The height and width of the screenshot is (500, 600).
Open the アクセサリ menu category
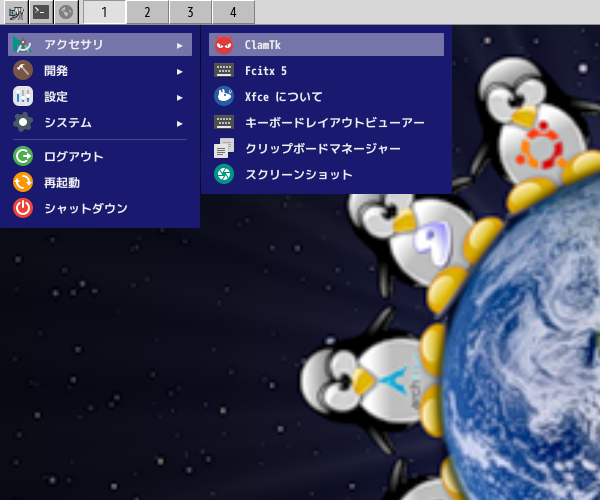[100, 45]
